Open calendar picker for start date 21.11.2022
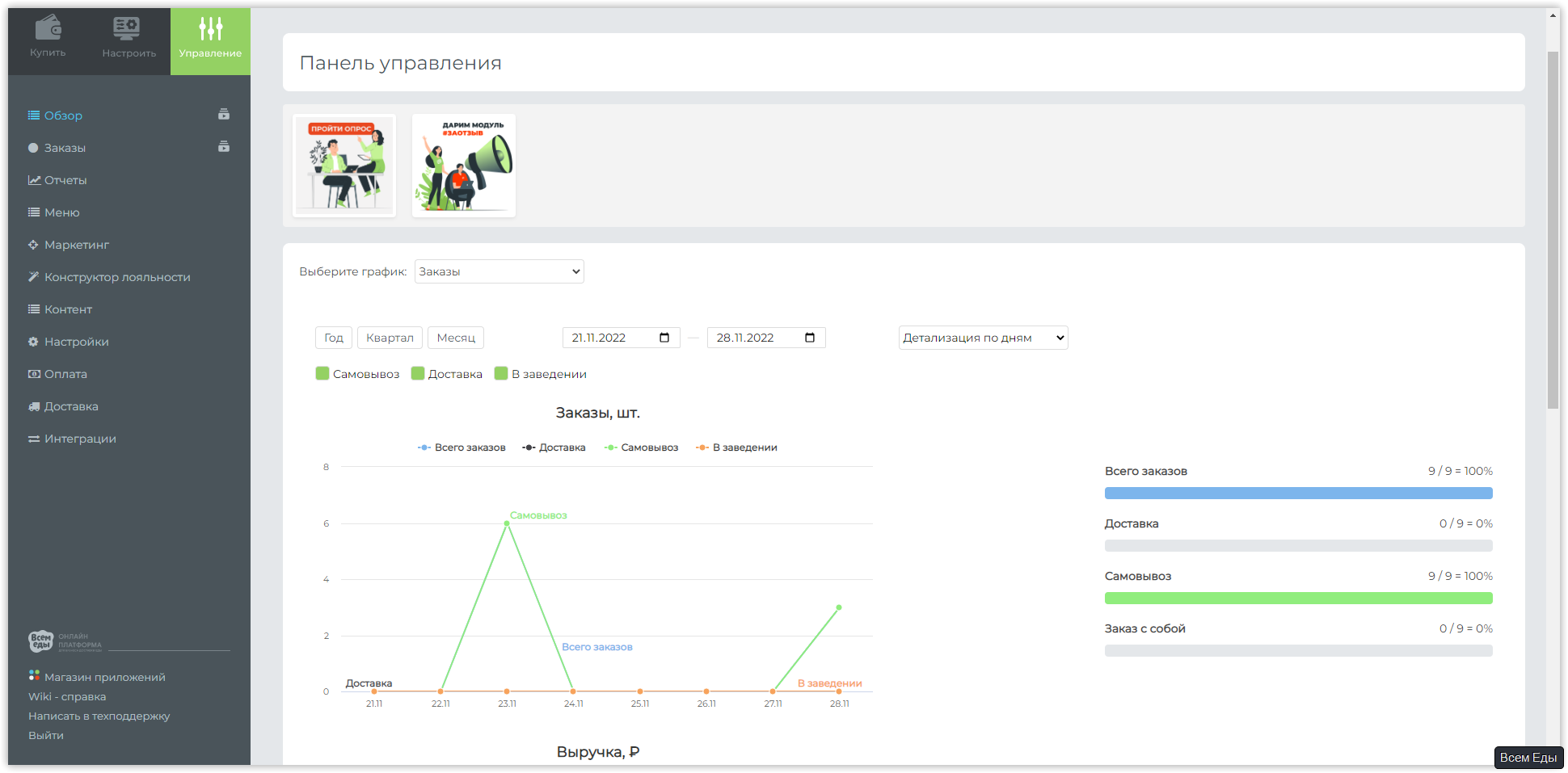1568x773 pixels. (x=664, y=338)
